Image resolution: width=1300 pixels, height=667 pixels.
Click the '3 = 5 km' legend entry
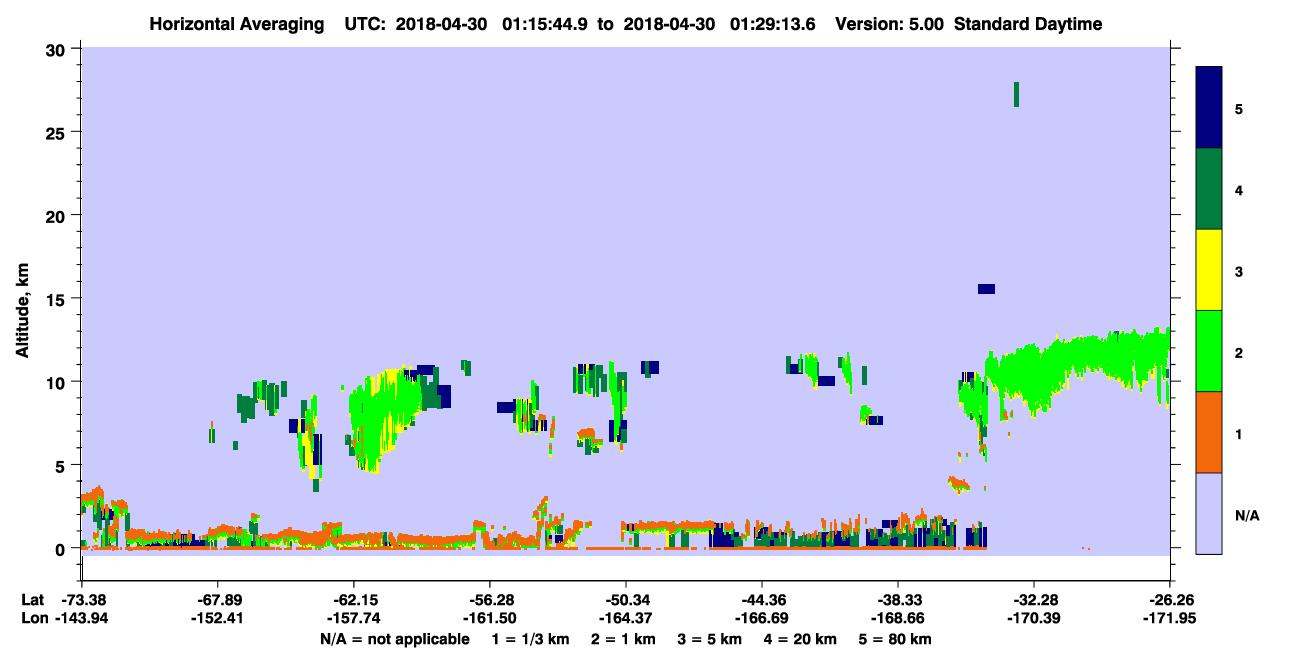pos(708,639)
